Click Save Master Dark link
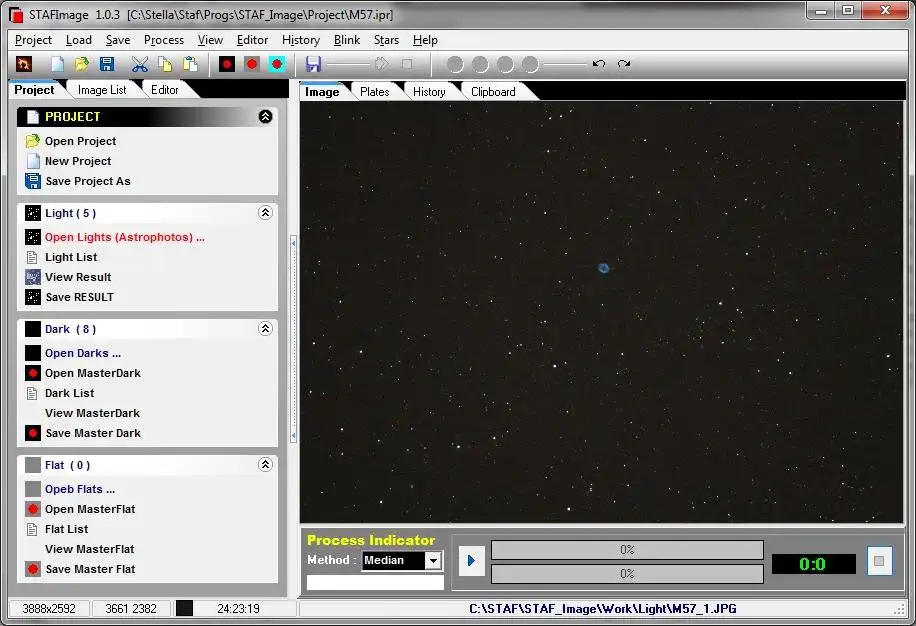Viewport: 916px width, 626px height. (x=93, y=433)
